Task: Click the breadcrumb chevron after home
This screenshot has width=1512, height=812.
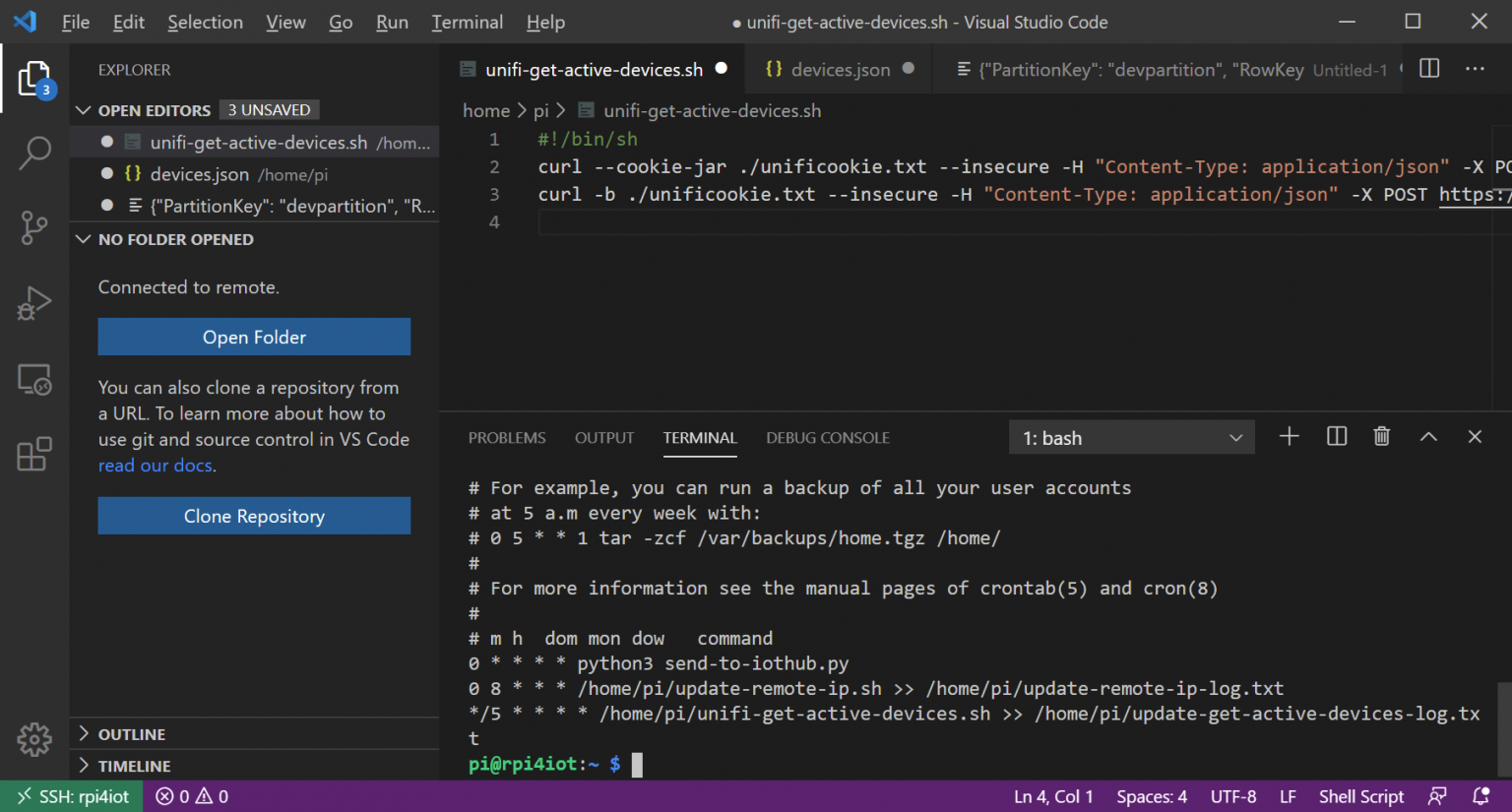Action: [523, 110]
